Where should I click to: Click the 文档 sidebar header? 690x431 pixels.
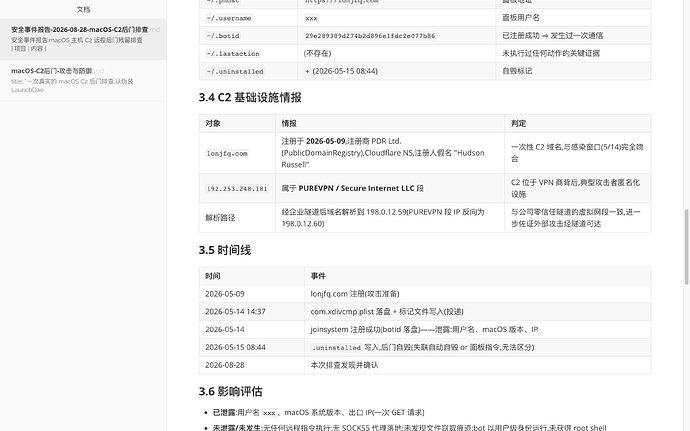(83, 10)
